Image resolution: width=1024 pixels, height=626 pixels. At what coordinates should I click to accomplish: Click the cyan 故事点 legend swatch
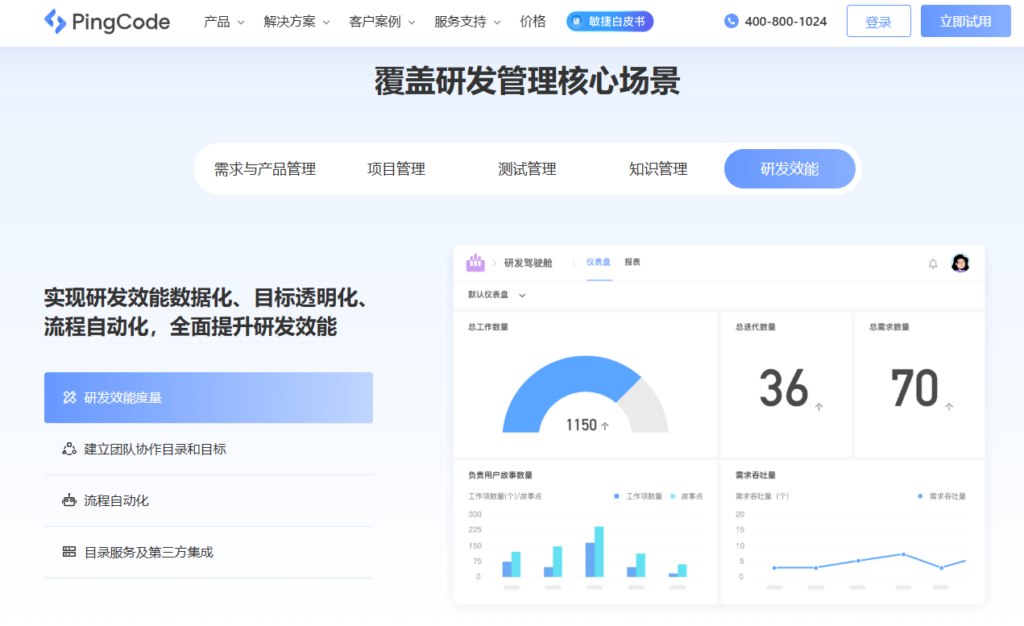(673, 496)
